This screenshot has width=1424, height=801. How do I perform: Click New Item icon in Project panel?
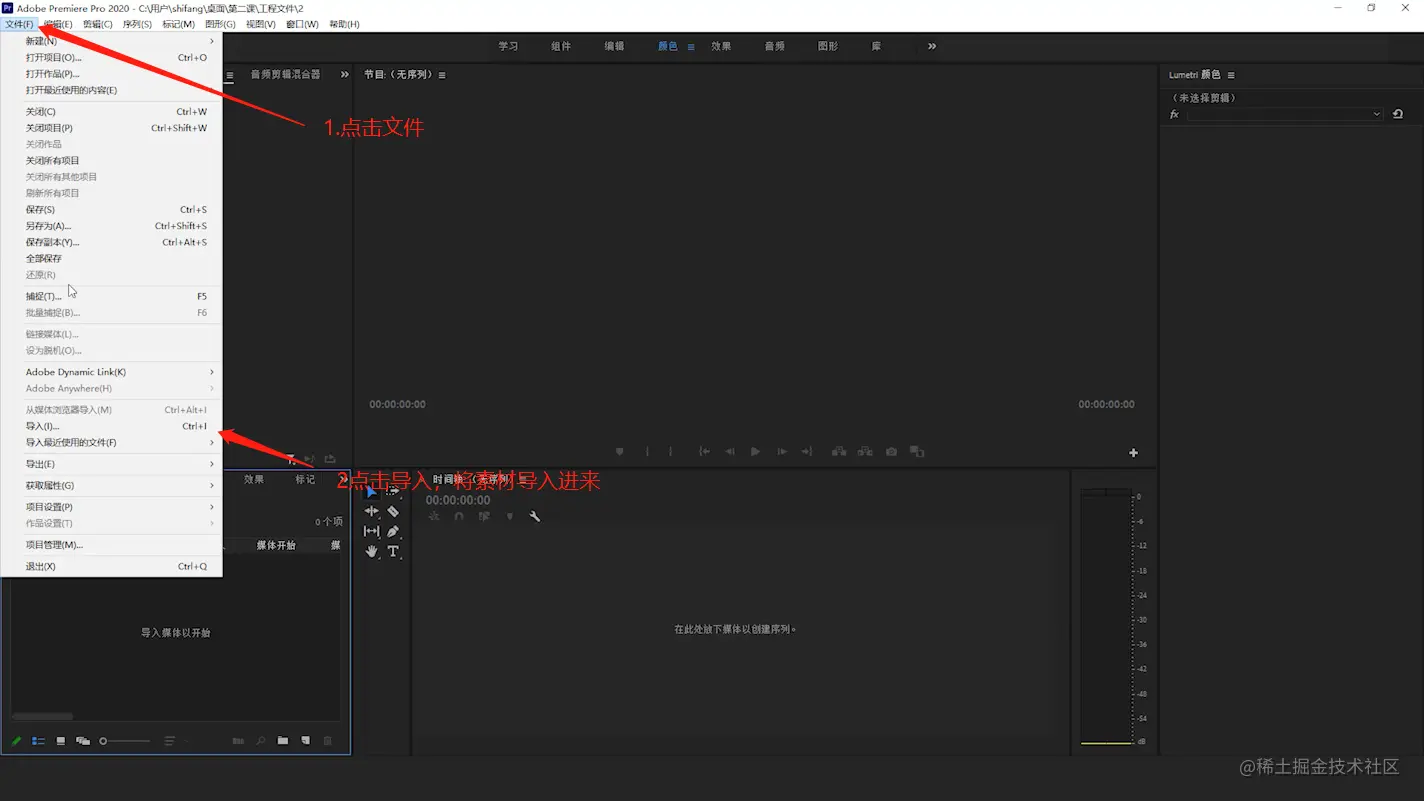click(306, 741)
